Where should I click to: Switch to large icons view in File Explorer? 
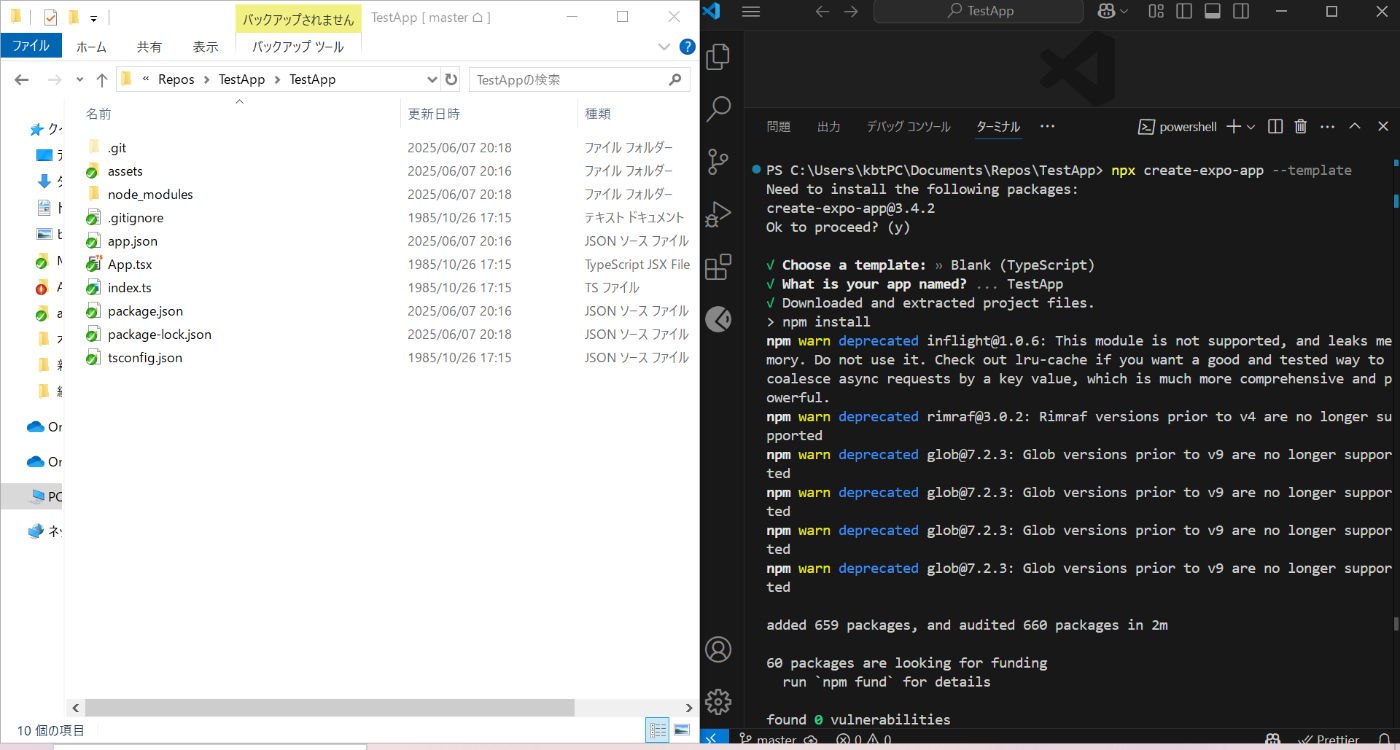(x=682, y=731)
